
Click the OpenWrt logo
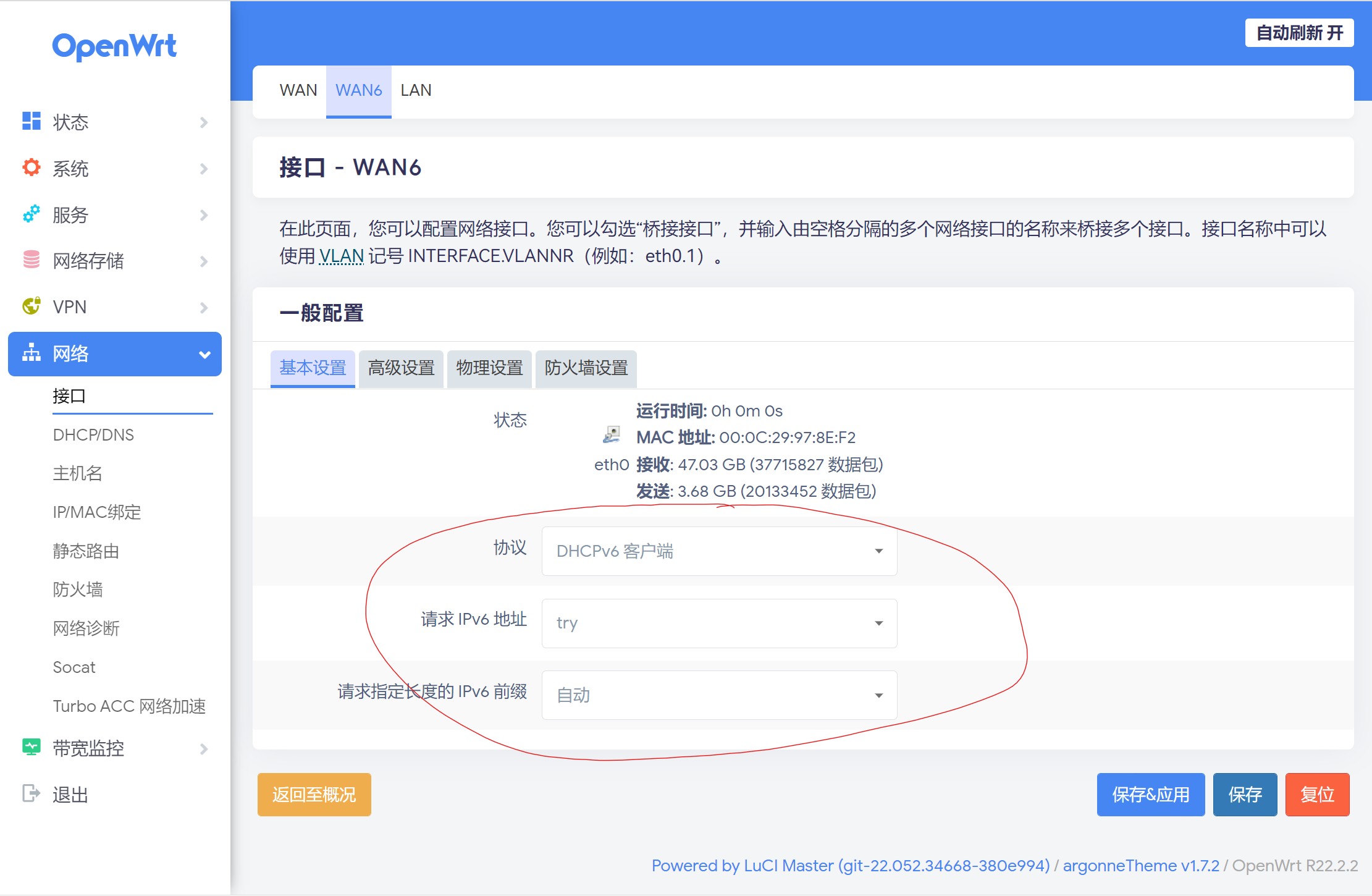tap(114, 46)
